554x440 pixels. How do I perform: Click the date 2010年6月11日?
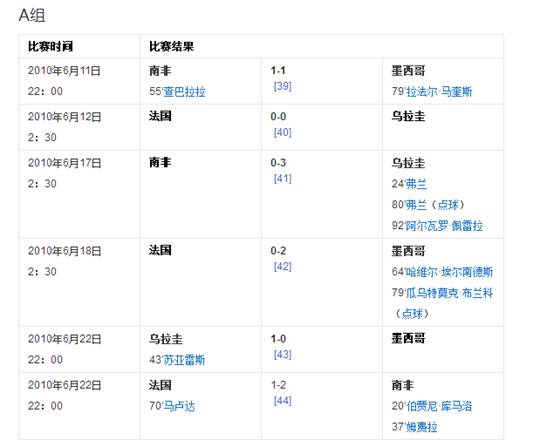(64, 71)
